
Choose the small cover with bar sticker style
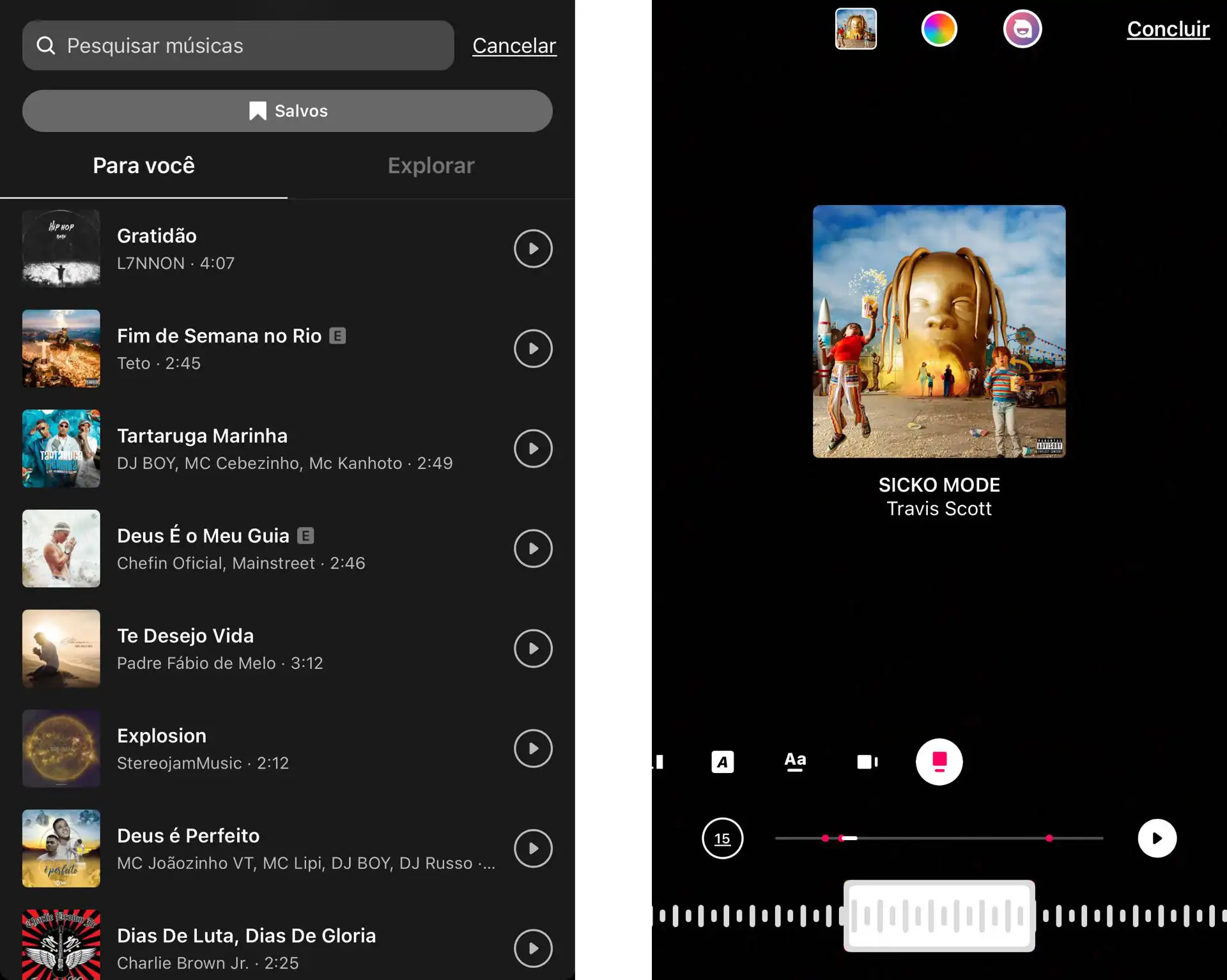click(867, 762)
